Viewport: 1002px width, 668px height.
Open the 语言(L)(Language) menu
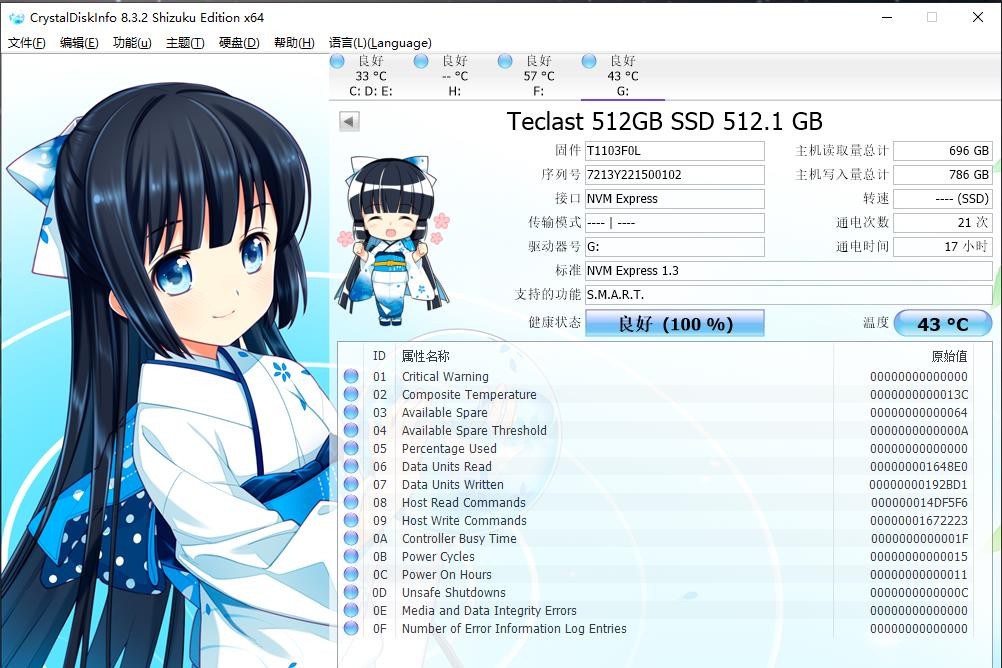[380, 43]
